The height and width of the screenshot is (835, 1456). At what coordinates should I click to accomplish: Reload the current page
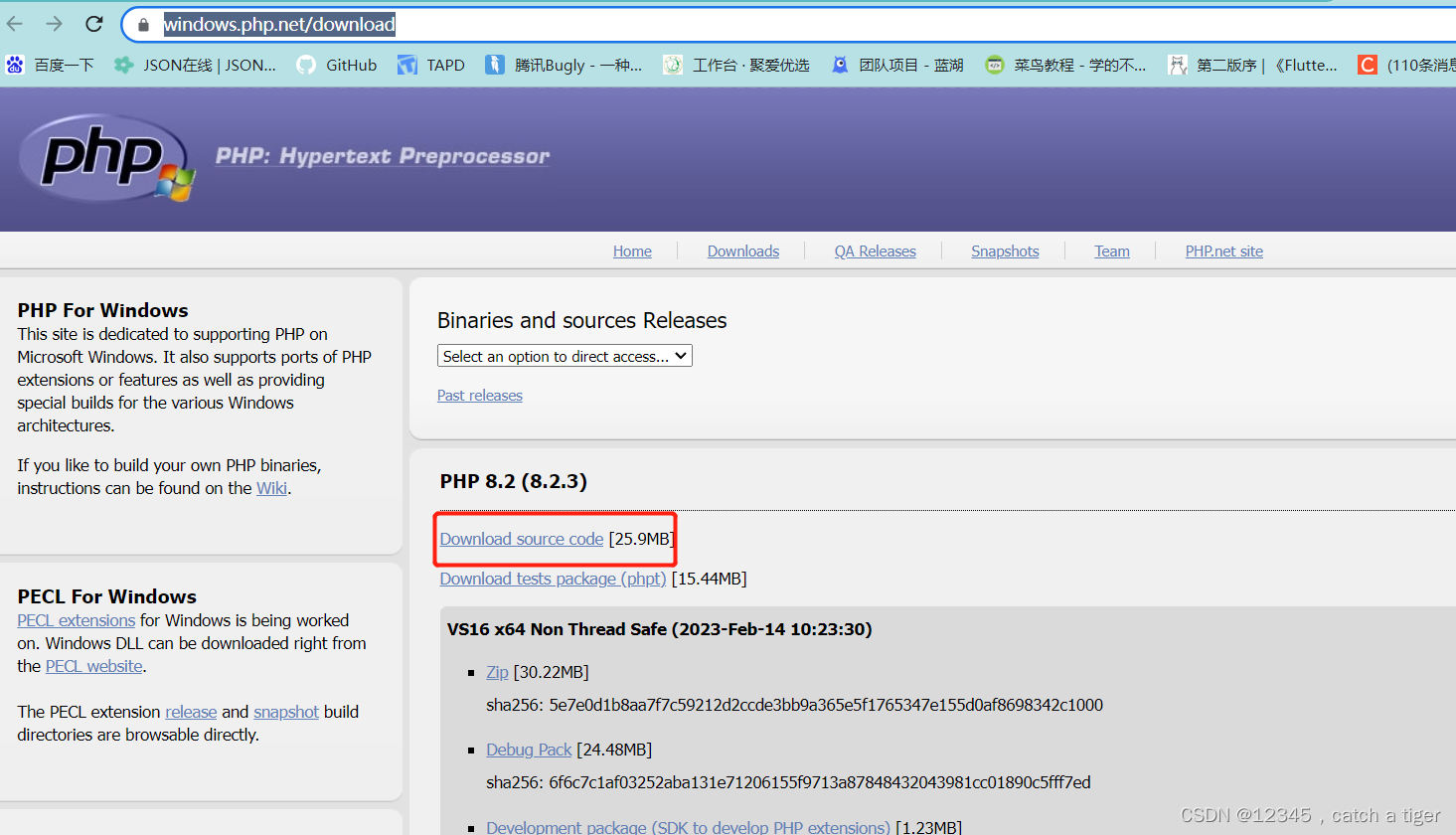tap(93, 24)
